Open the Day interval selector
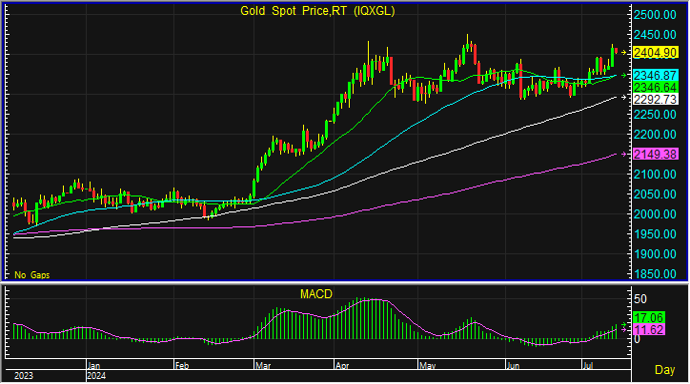The width and height of the screenshot is (690, 384). pyautogui.click(x=664, y=370)
